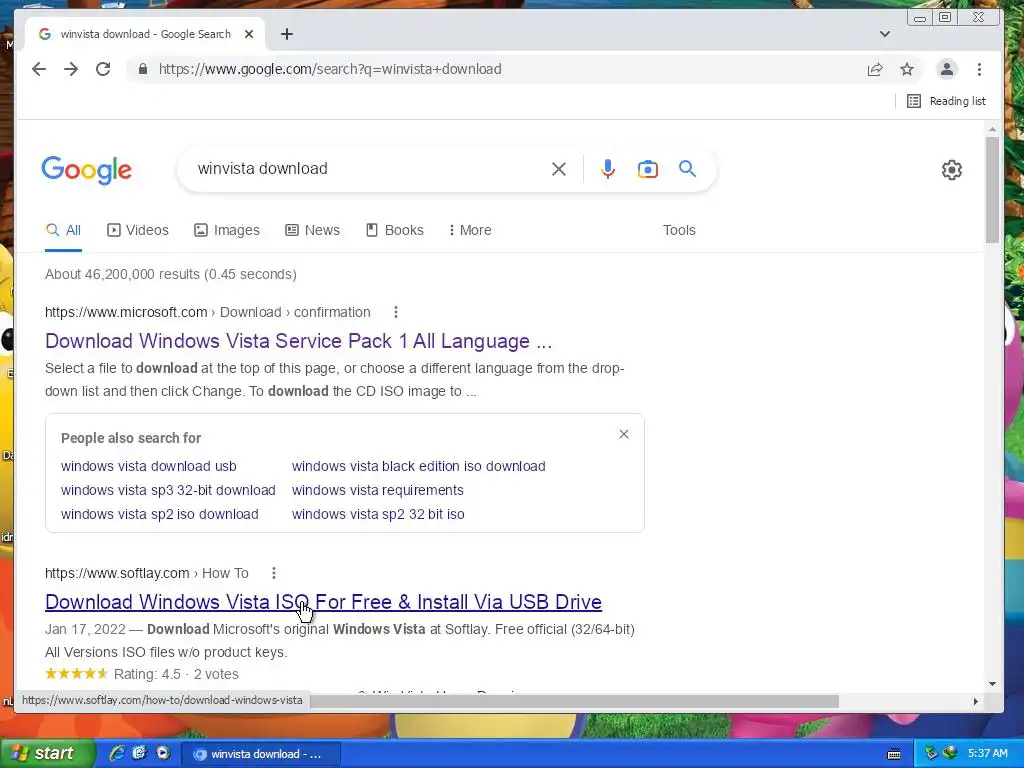The width and height of the screenshot is (1024, 768).
Task: Click the scroll down arrow
Action: pyautogui.click(x=992, y=684)
